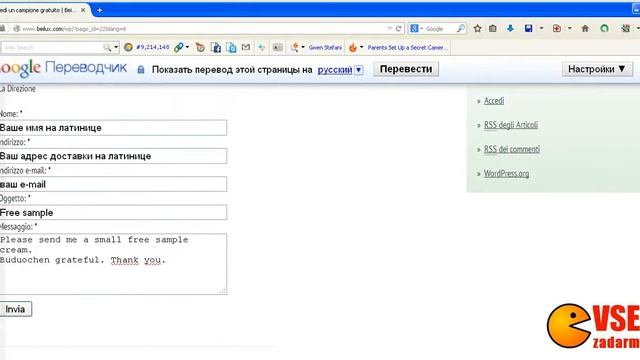Open dropdown beside the flame icon
This screenshot has width=640, height=360.
361,47
